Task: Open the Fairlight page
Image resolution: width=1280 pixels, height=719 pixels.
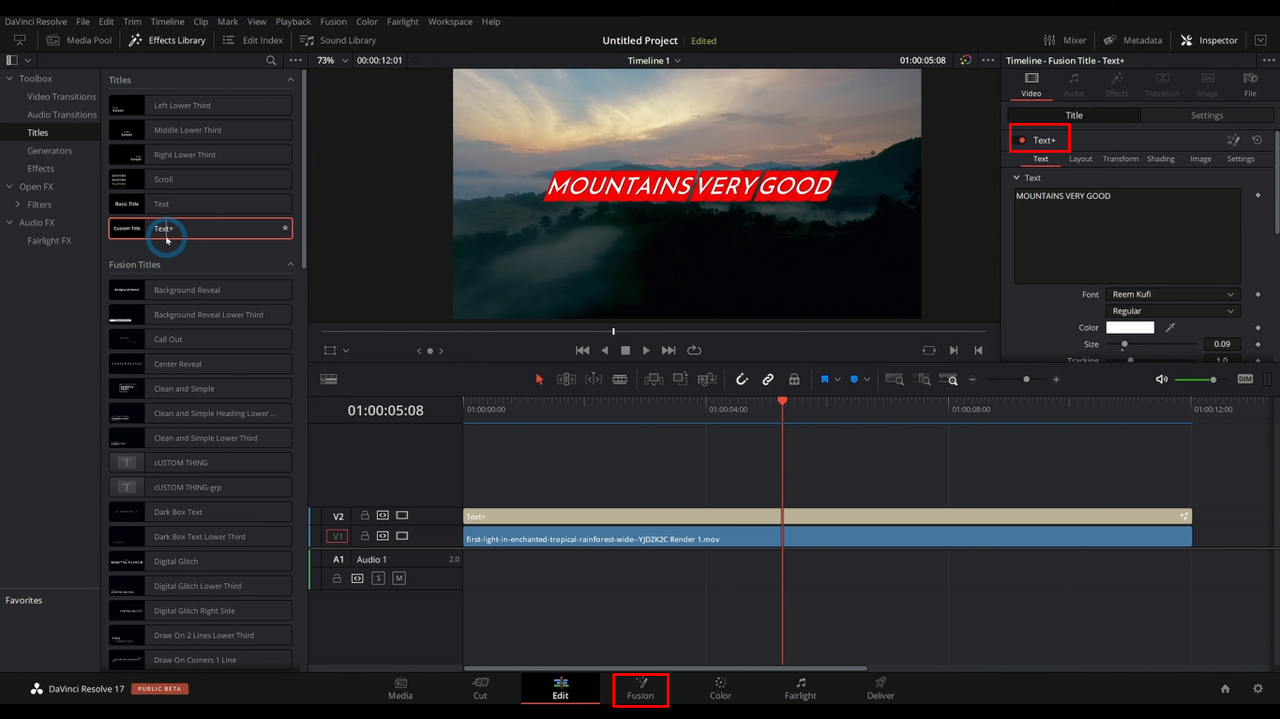Action: click(x=800, y=689)
